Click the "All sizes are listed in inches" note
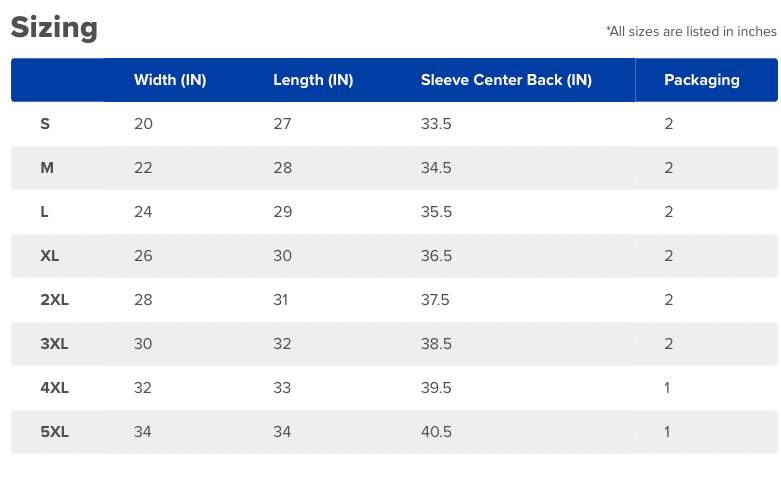Screen dimensions: 781x483 point(691,32)
